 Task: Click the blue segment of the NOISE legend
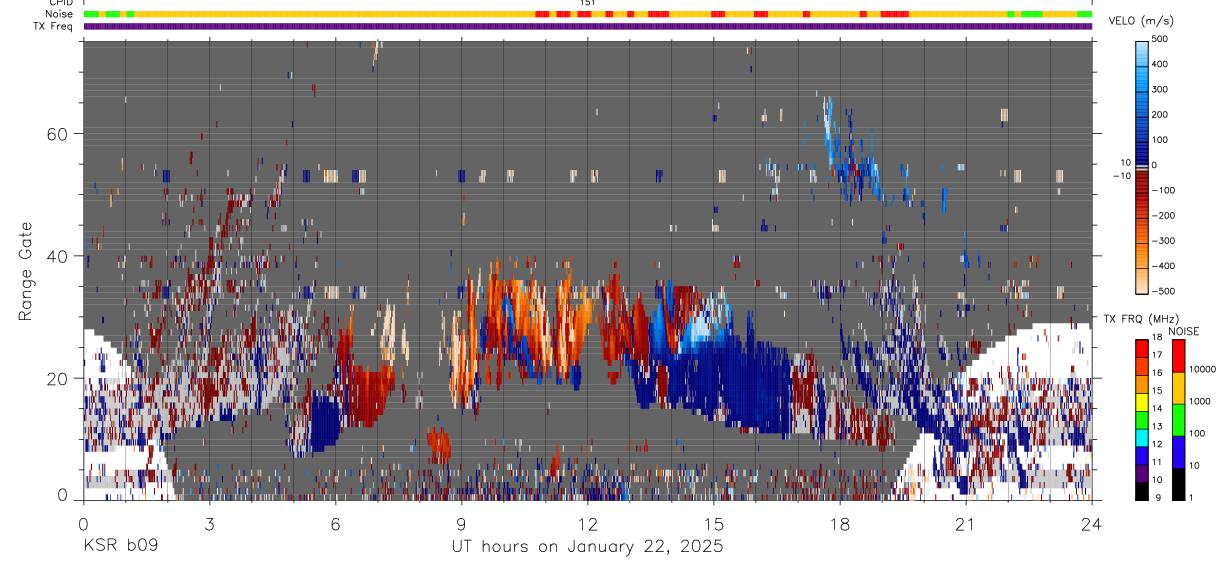click(x=1179, y=452)
